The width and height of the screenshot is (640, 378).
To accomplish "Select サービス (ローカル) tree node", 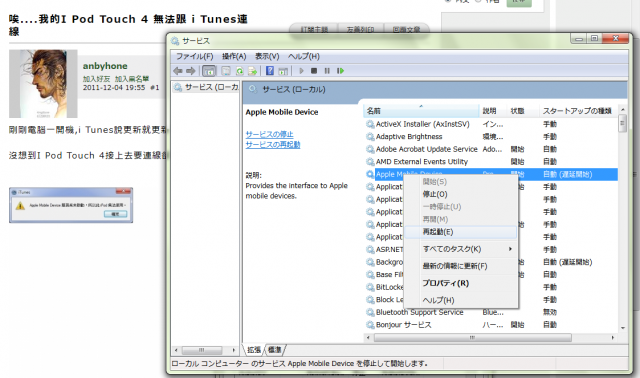I will [x=207, y=87].
